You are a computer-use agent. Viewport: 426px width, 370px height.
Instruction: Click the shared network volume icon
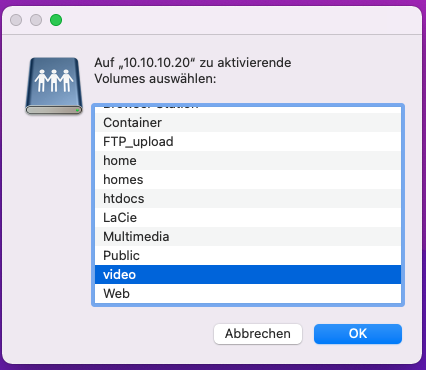[x=54, y=86]
